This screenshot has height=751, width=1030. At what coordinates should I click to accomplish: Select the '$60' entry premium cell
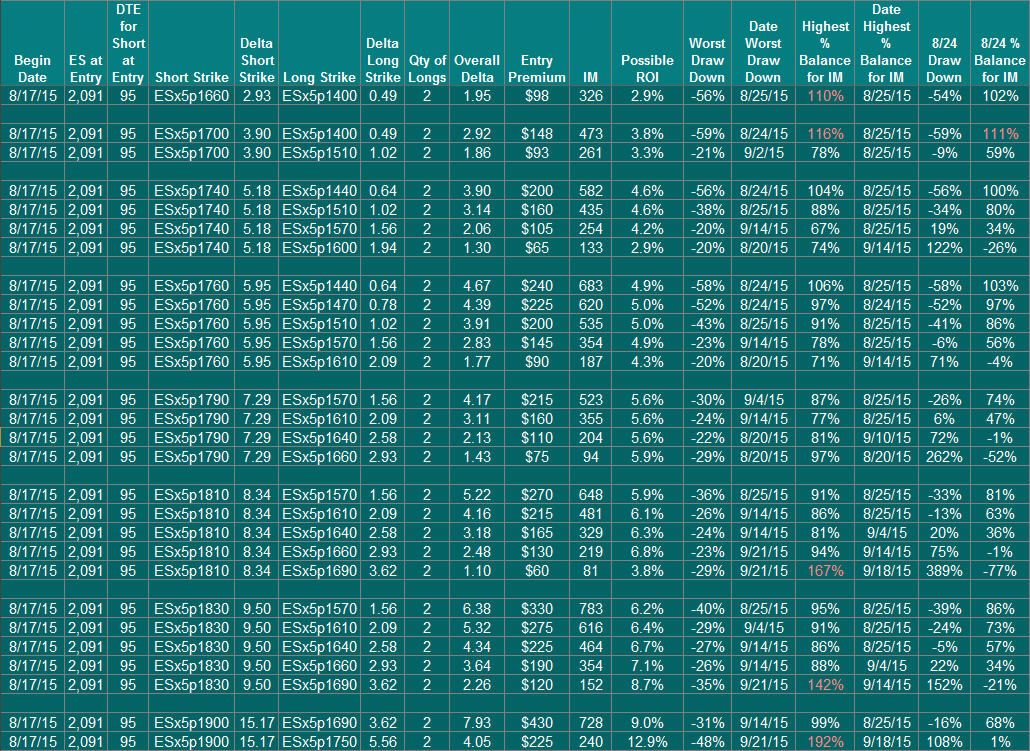coord(537,571)
